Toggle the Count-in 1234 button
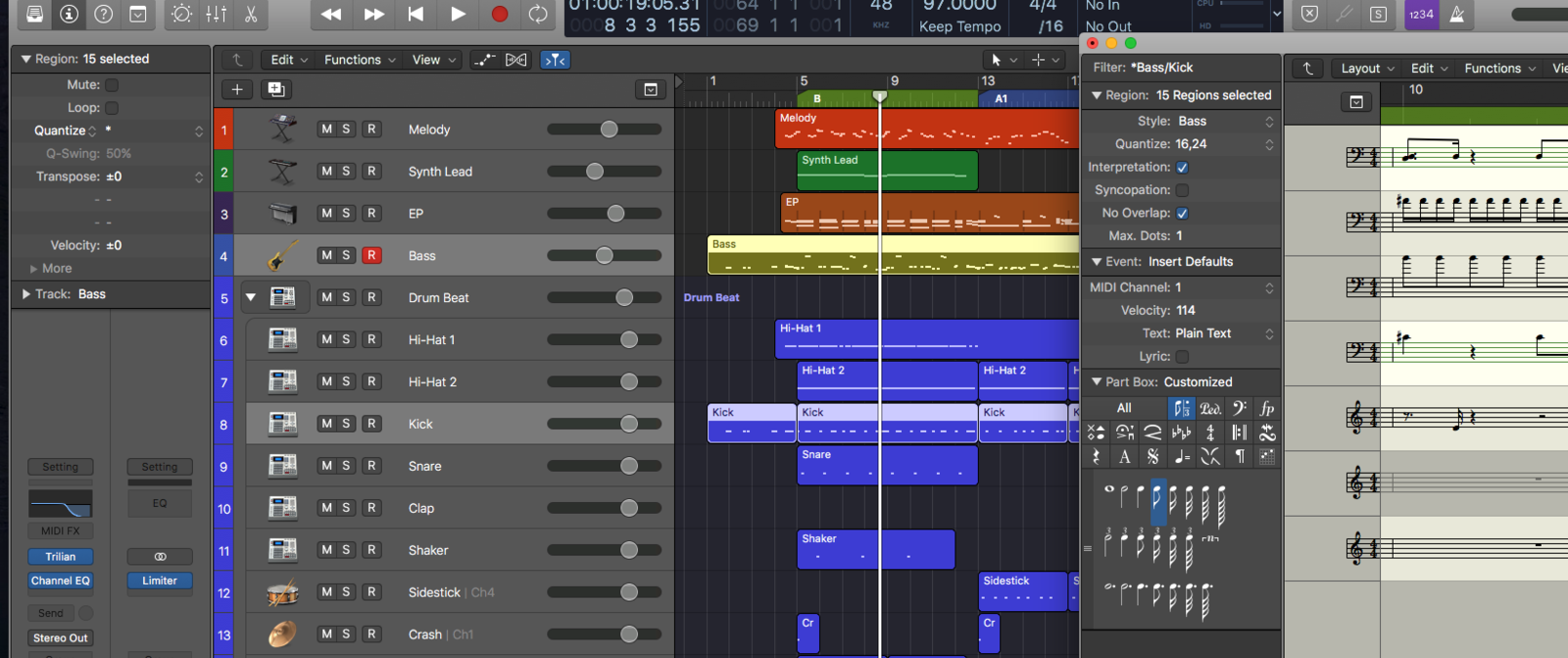The height and width of the screenshot is (658, 1568). coord(1421,14)
